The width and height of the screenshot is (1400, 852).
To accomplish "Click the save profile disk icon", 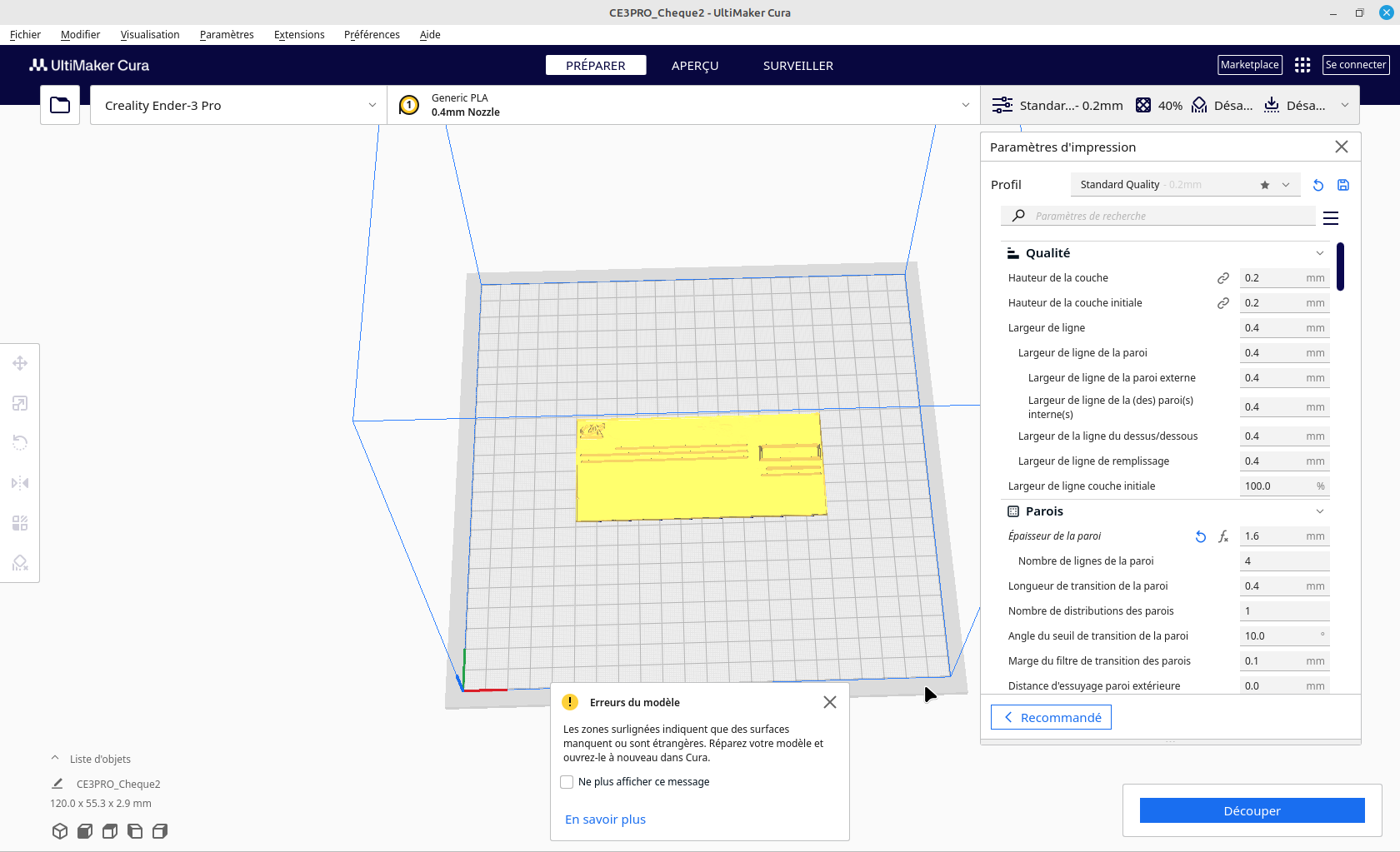I will (x=1343, y=185).
